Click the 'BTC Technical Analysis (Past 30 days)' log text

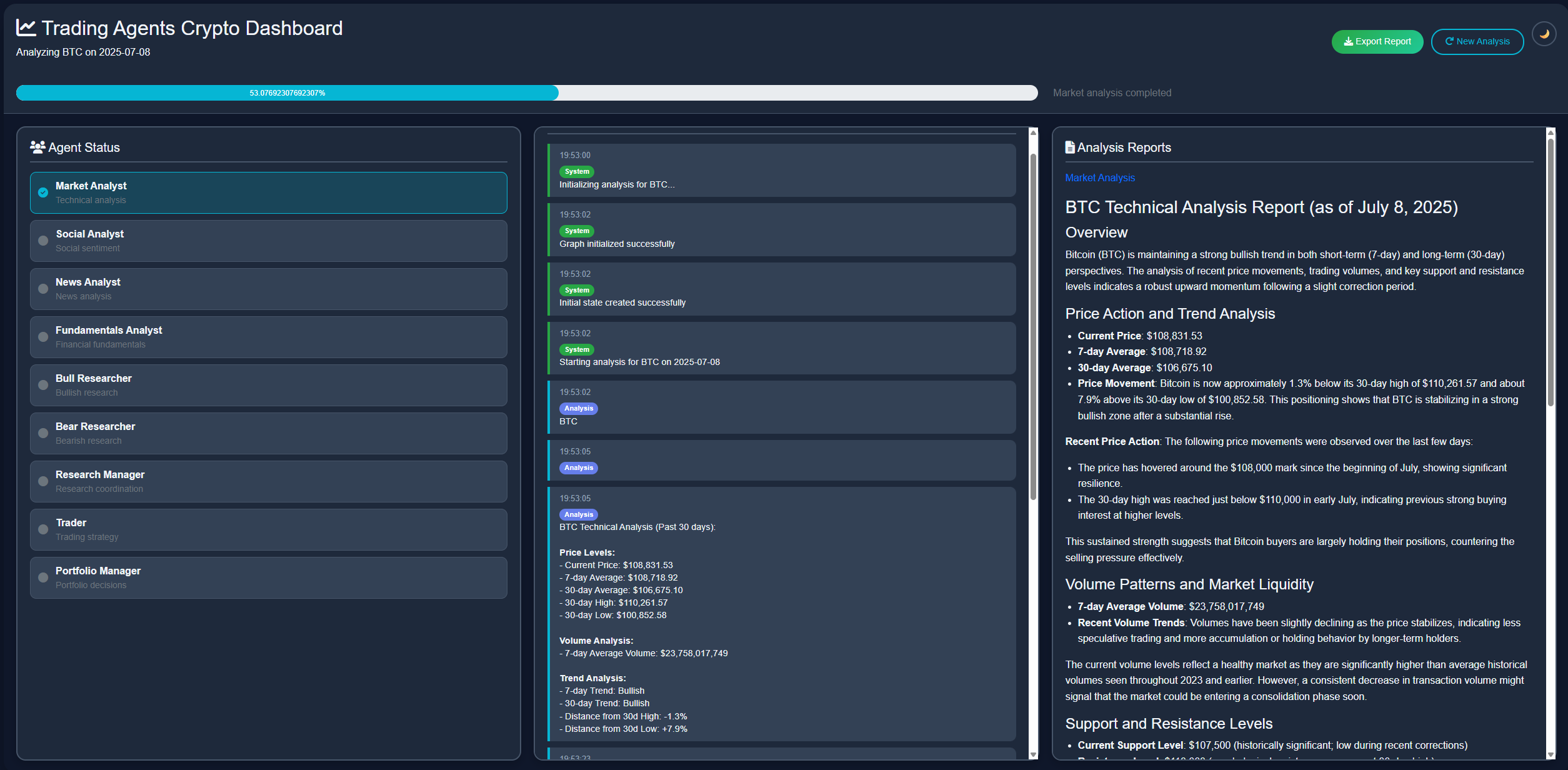pyautogui.click(x=637, y=527)
